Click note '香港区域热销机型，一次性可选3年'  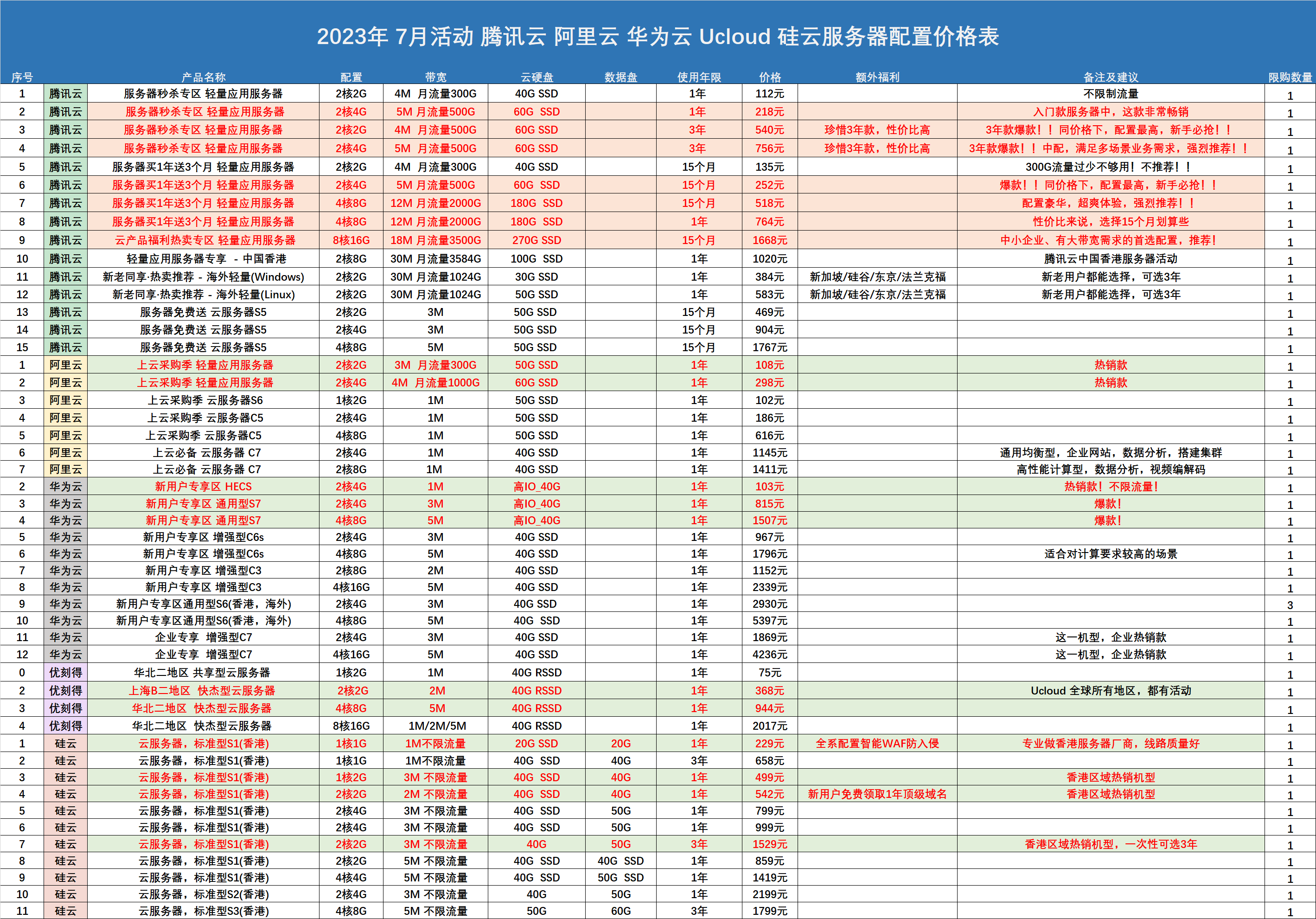point(1110,844)
